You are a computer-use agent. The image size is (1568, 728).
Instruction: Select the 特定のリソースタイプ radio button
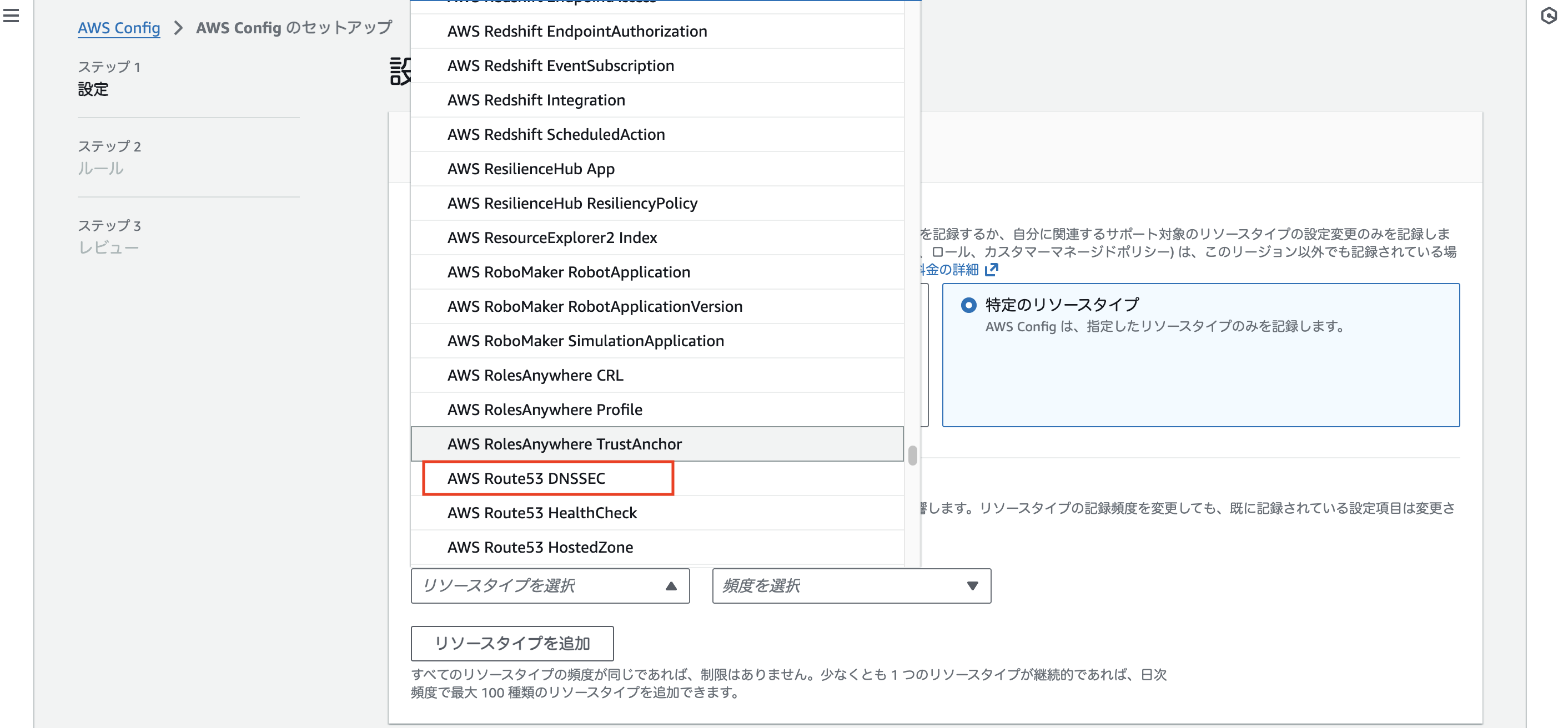[970, 304]
